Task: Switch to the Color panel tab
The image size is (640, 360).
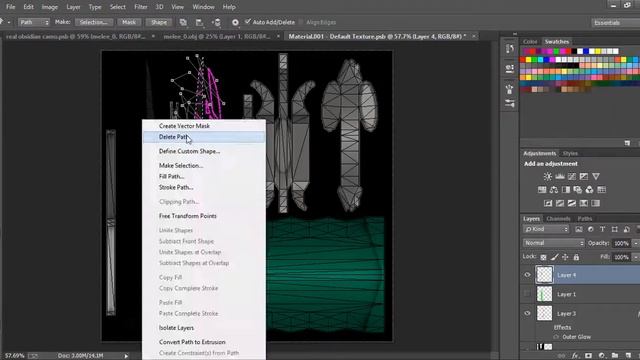Action: coord(530,42)
